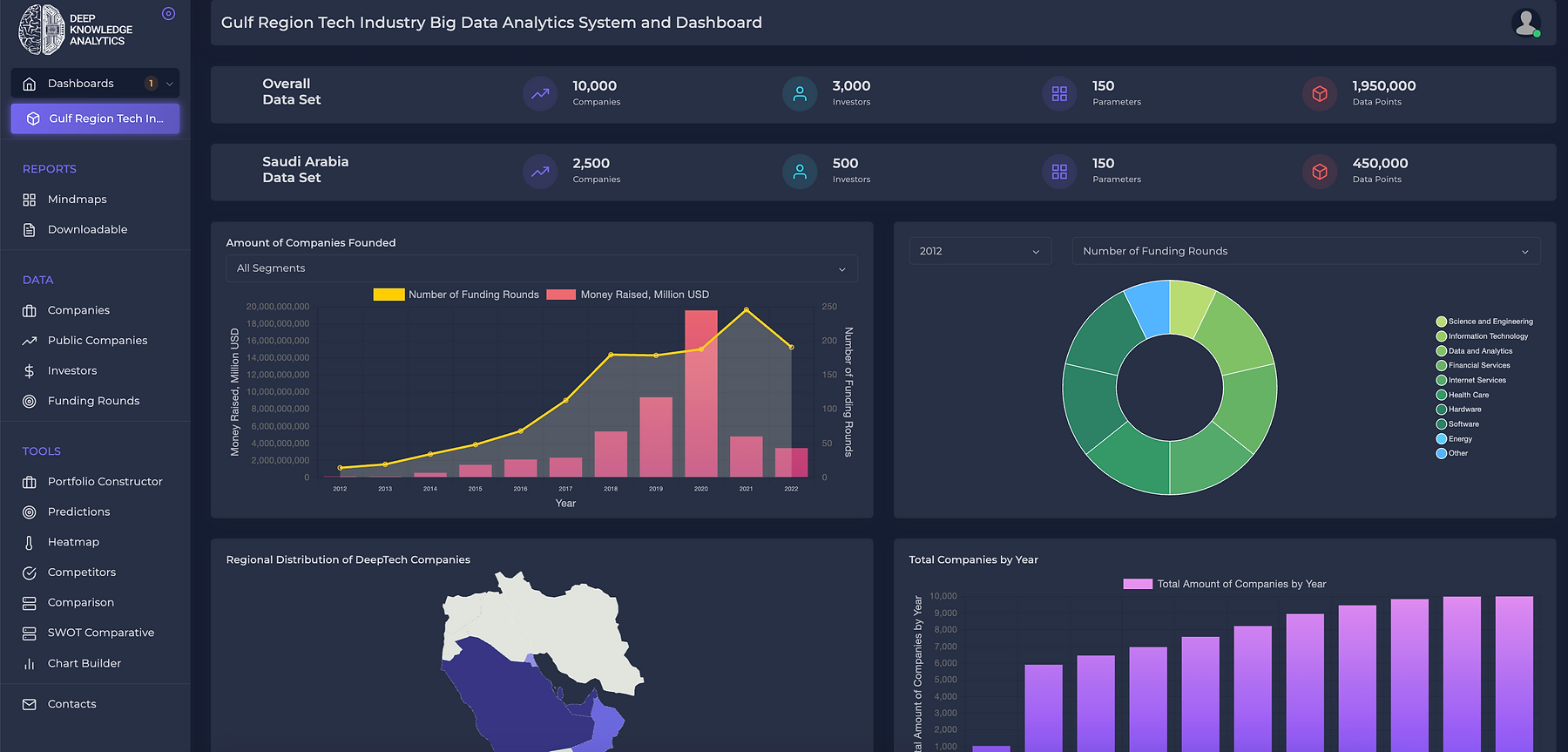Toggle Energy legend entry
The image size is (1568, 752).
1454,439
